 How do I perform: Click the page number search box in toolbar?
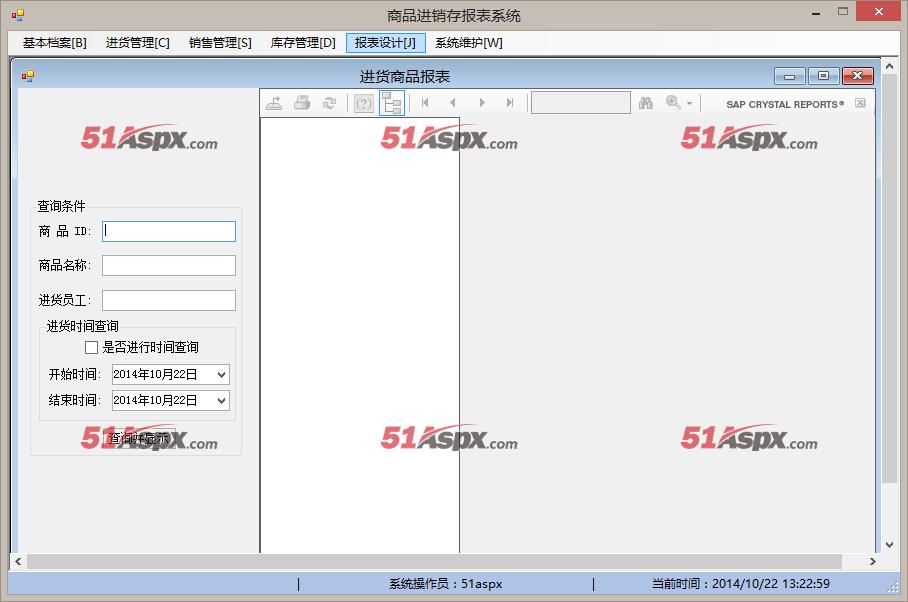(x=580, y=103)
